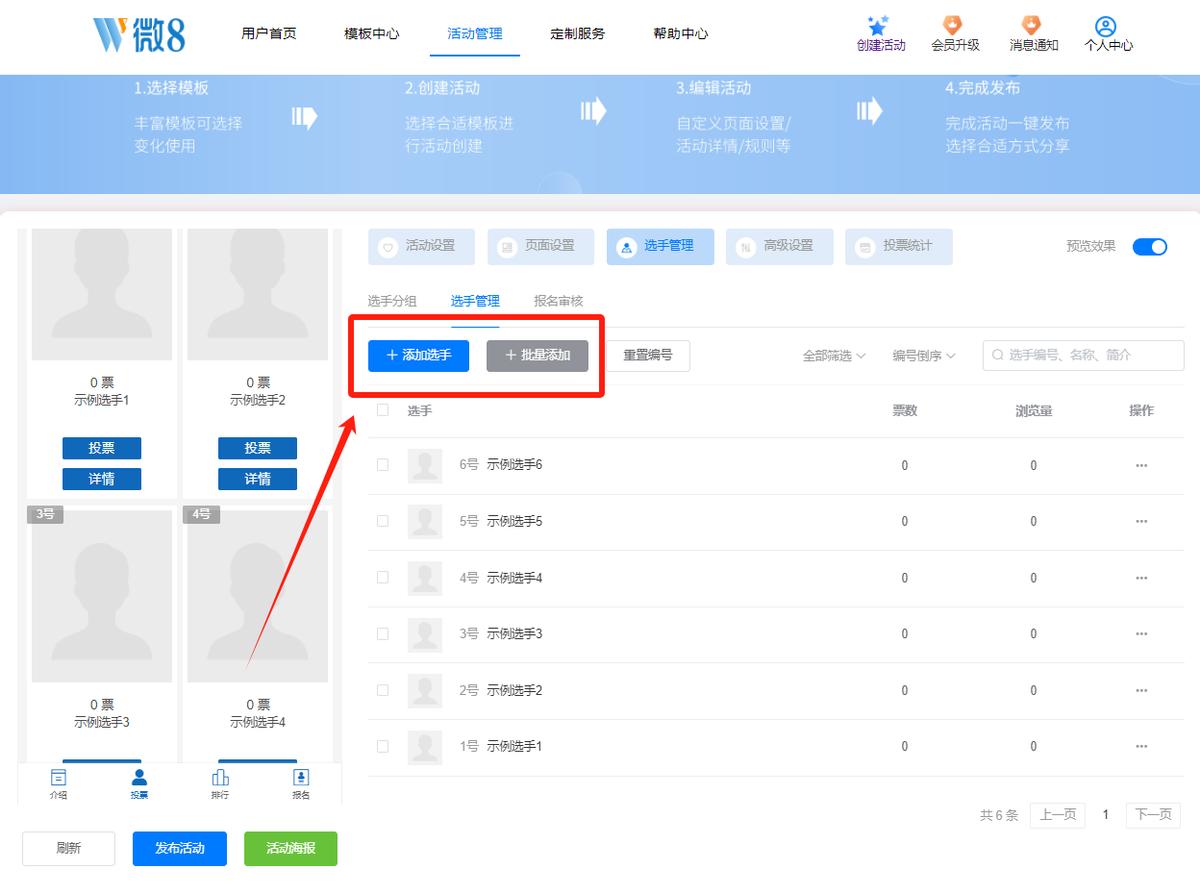The image size is (1200, 888).
Task: Click the 微8 logo
Action: pyautogui.click(x=139, y=33)
